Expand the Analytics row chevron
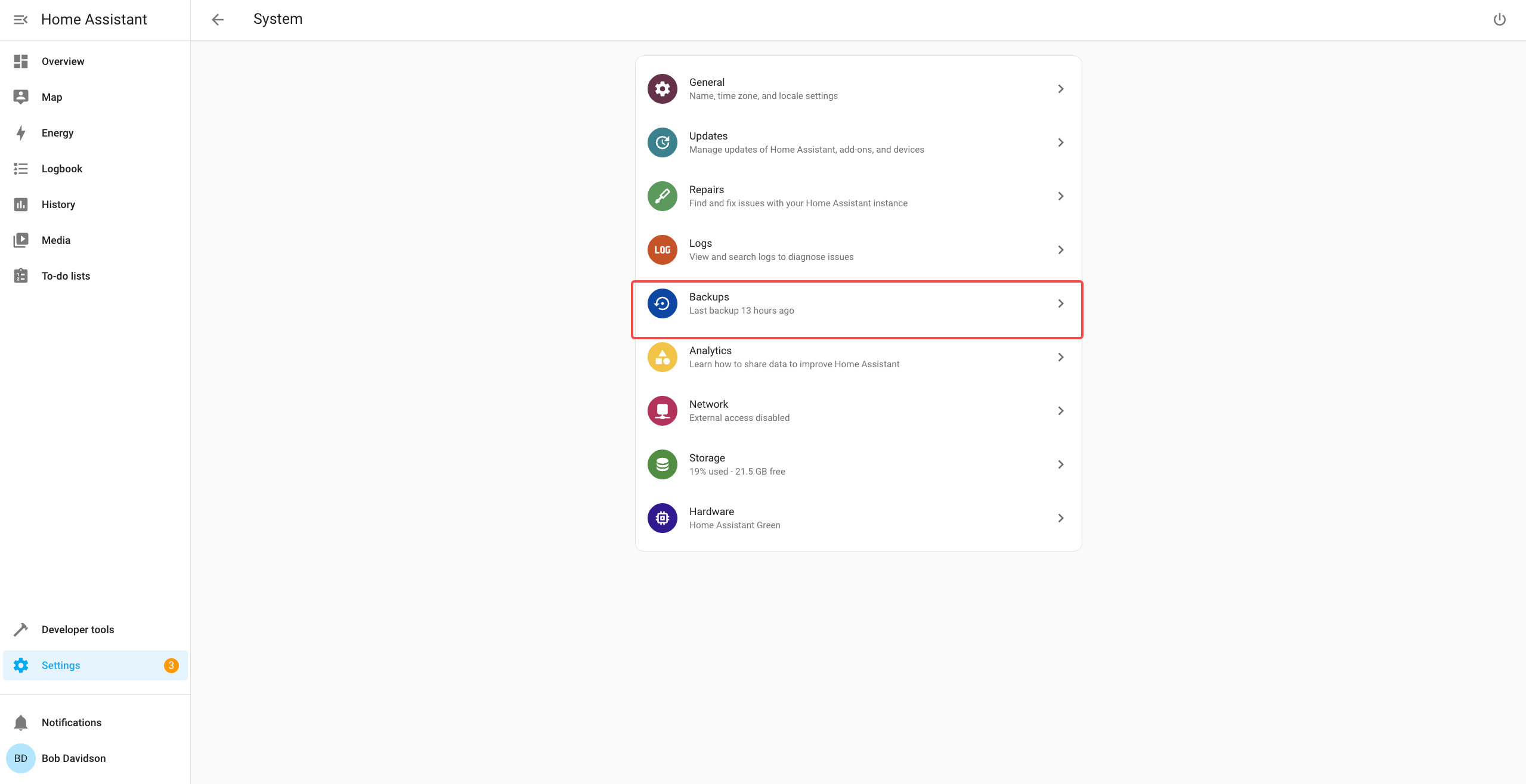1526x784 pixels. (x=1061, y=357)
